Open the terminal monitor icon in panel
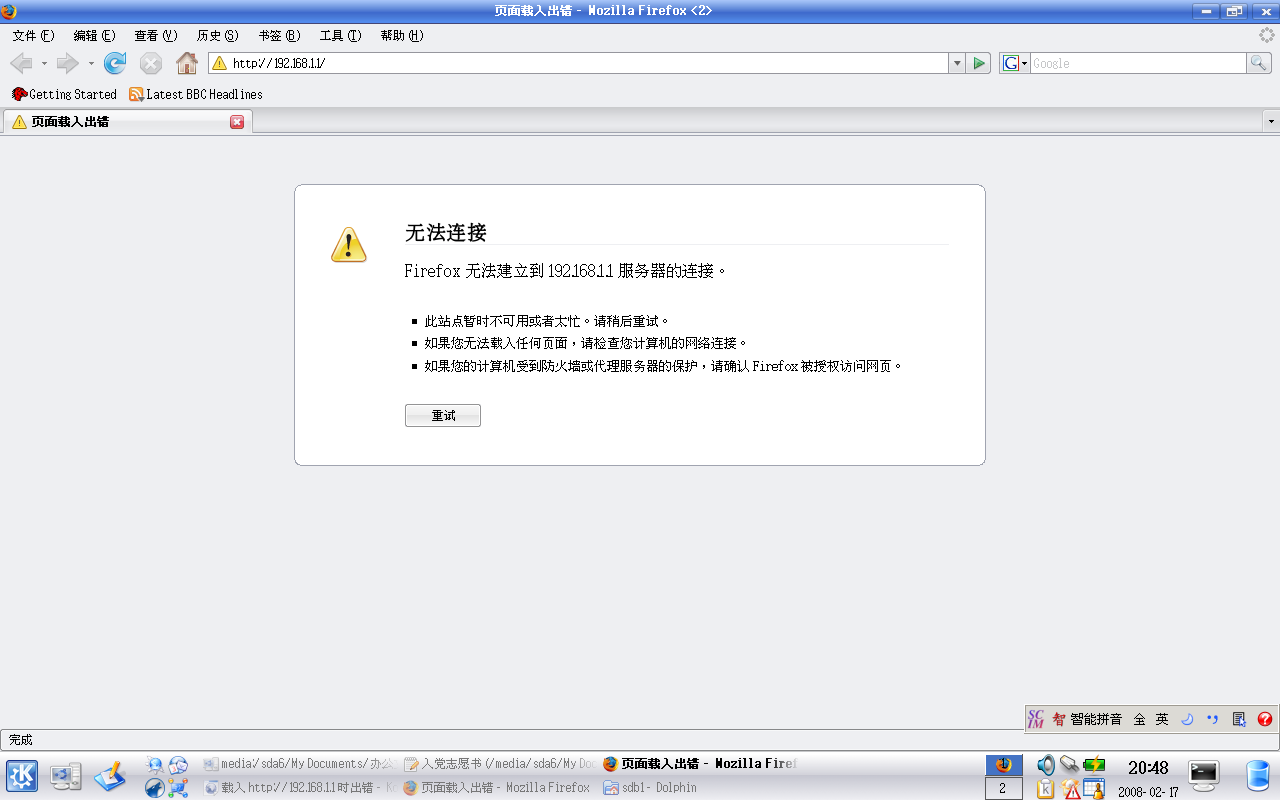Screen dimensions: 1280x800 pyautogui.click(x=1204, y=775)
